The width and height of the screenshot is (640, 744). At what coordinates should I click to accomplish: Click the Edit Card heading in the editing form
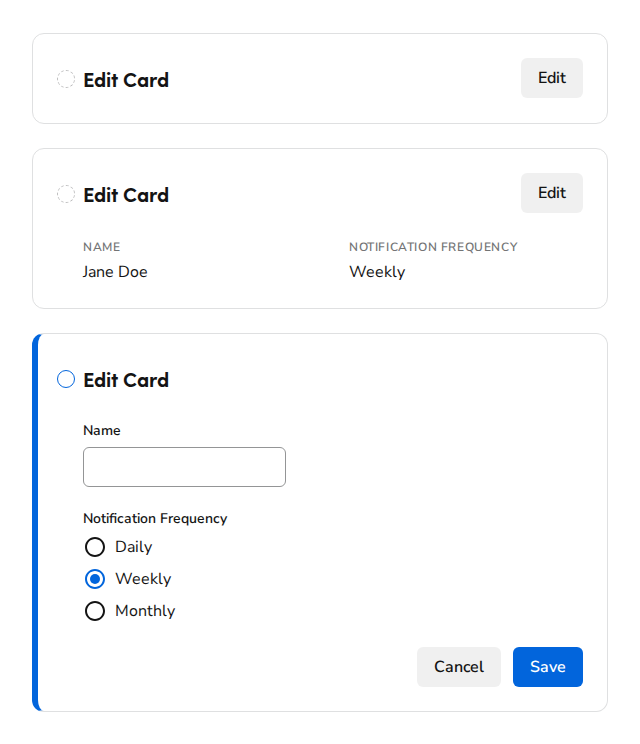pyautogui.click(x=126, y=380)
